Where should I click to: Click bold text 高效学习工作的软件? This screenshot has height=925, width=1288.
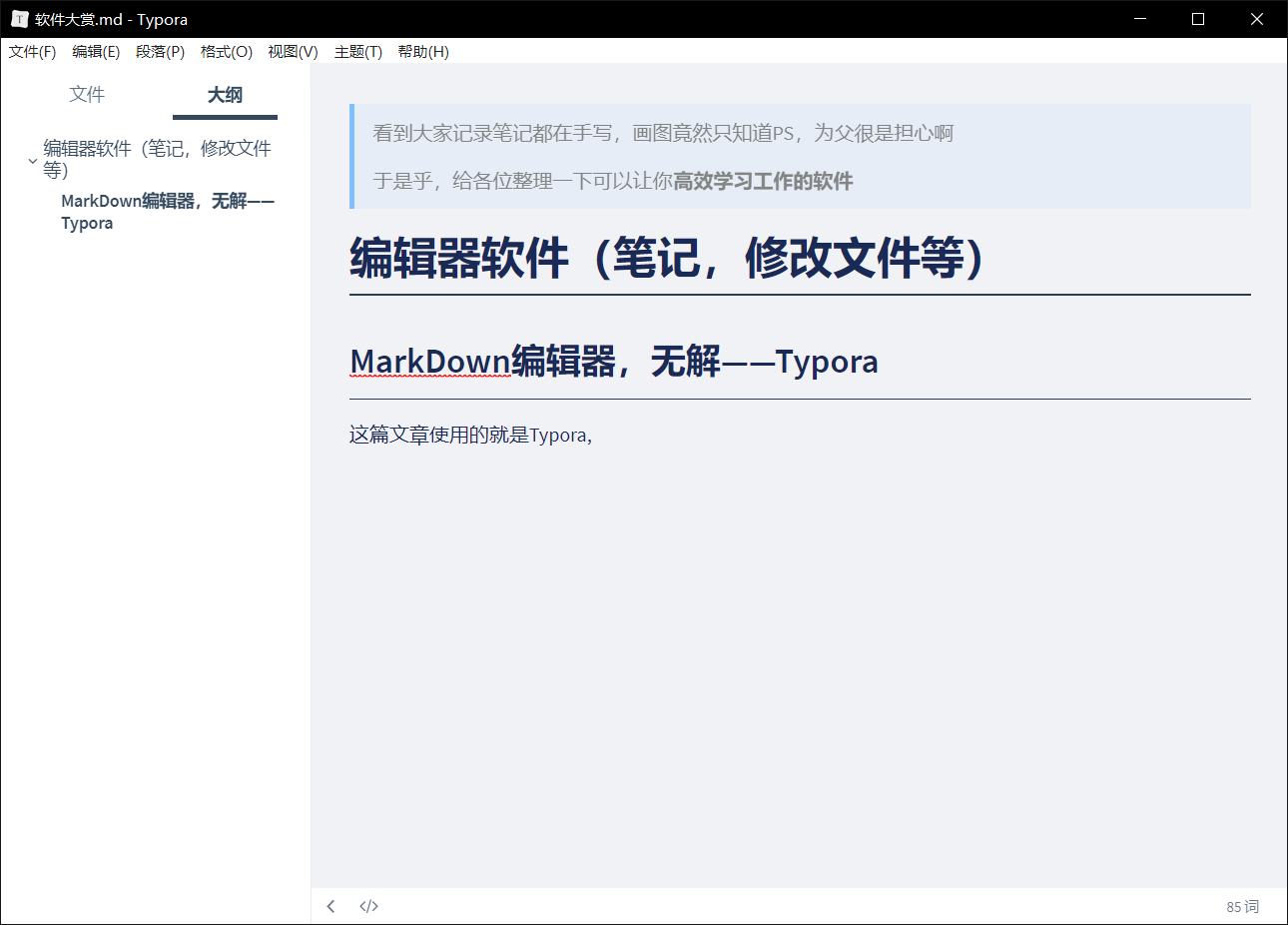(x=763, y=181)
